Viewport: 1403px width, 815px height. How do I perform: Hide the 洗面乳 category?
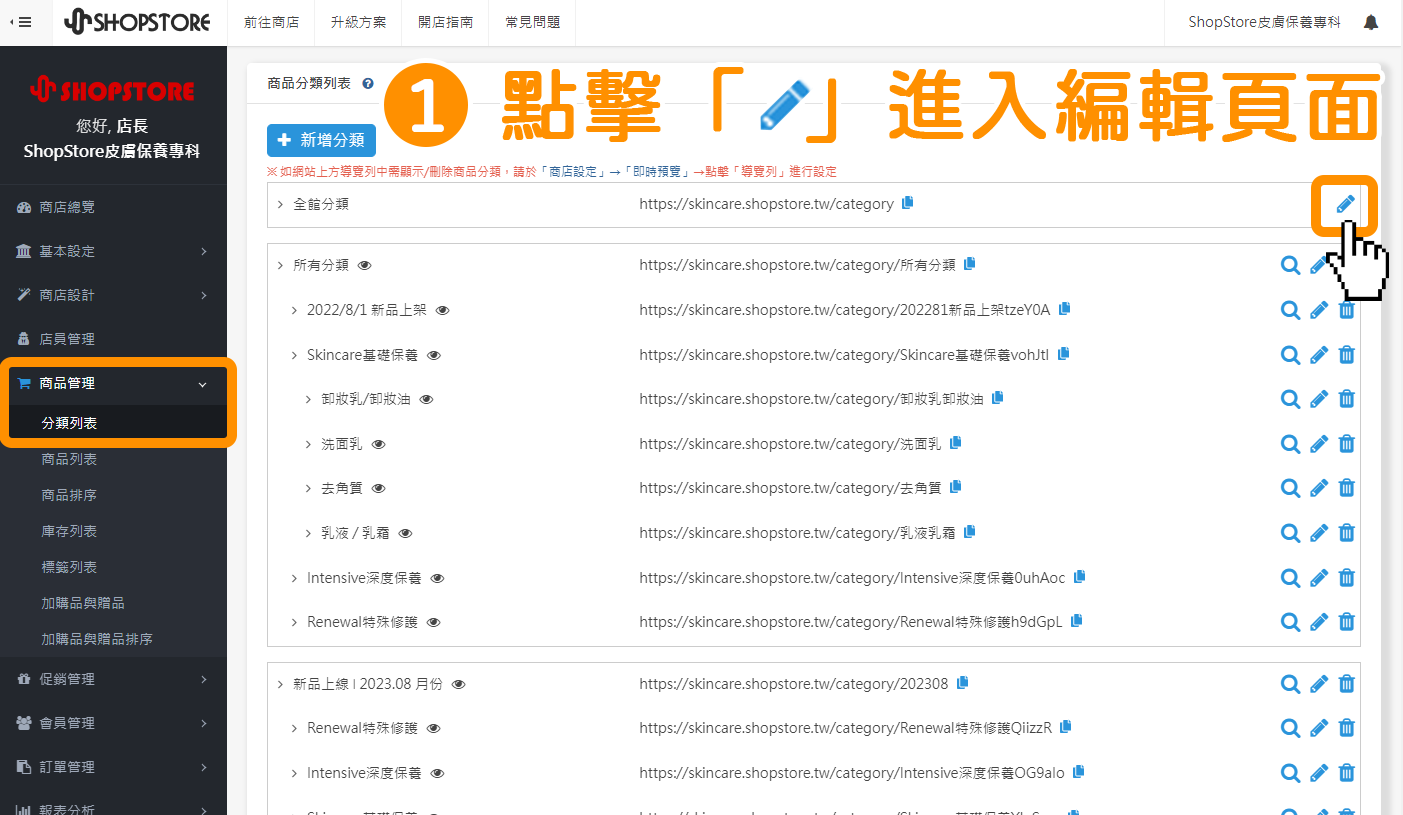pos(378,444)
